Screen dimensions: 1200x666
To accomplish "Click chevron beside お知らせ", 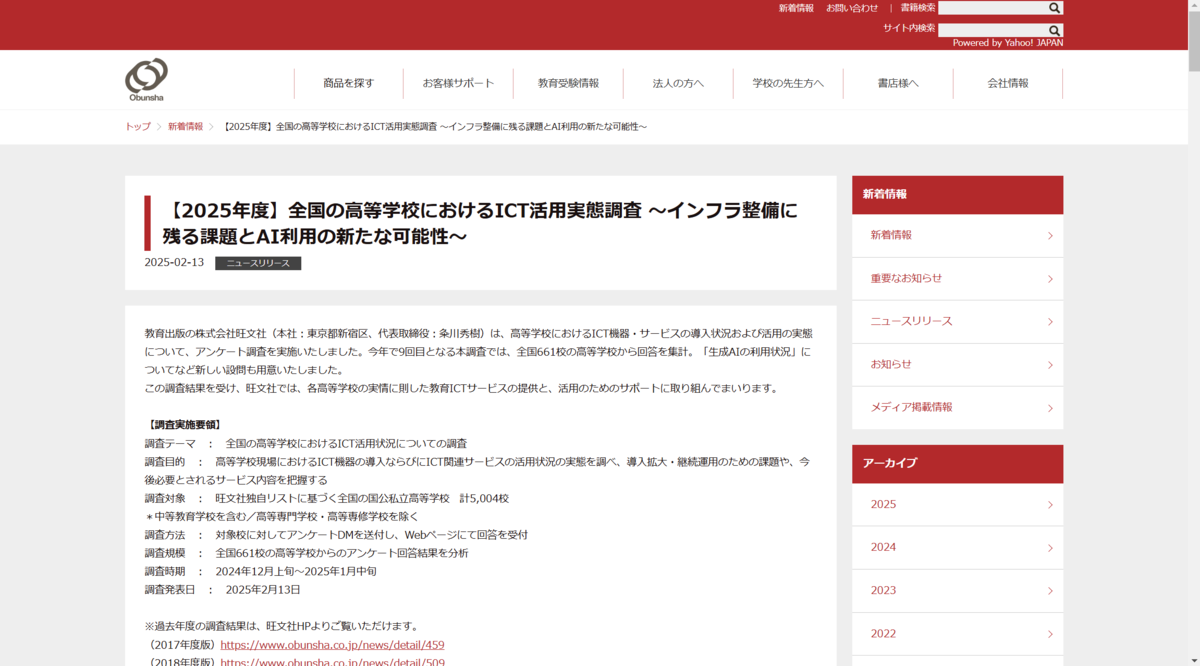I will point(1050,365).
